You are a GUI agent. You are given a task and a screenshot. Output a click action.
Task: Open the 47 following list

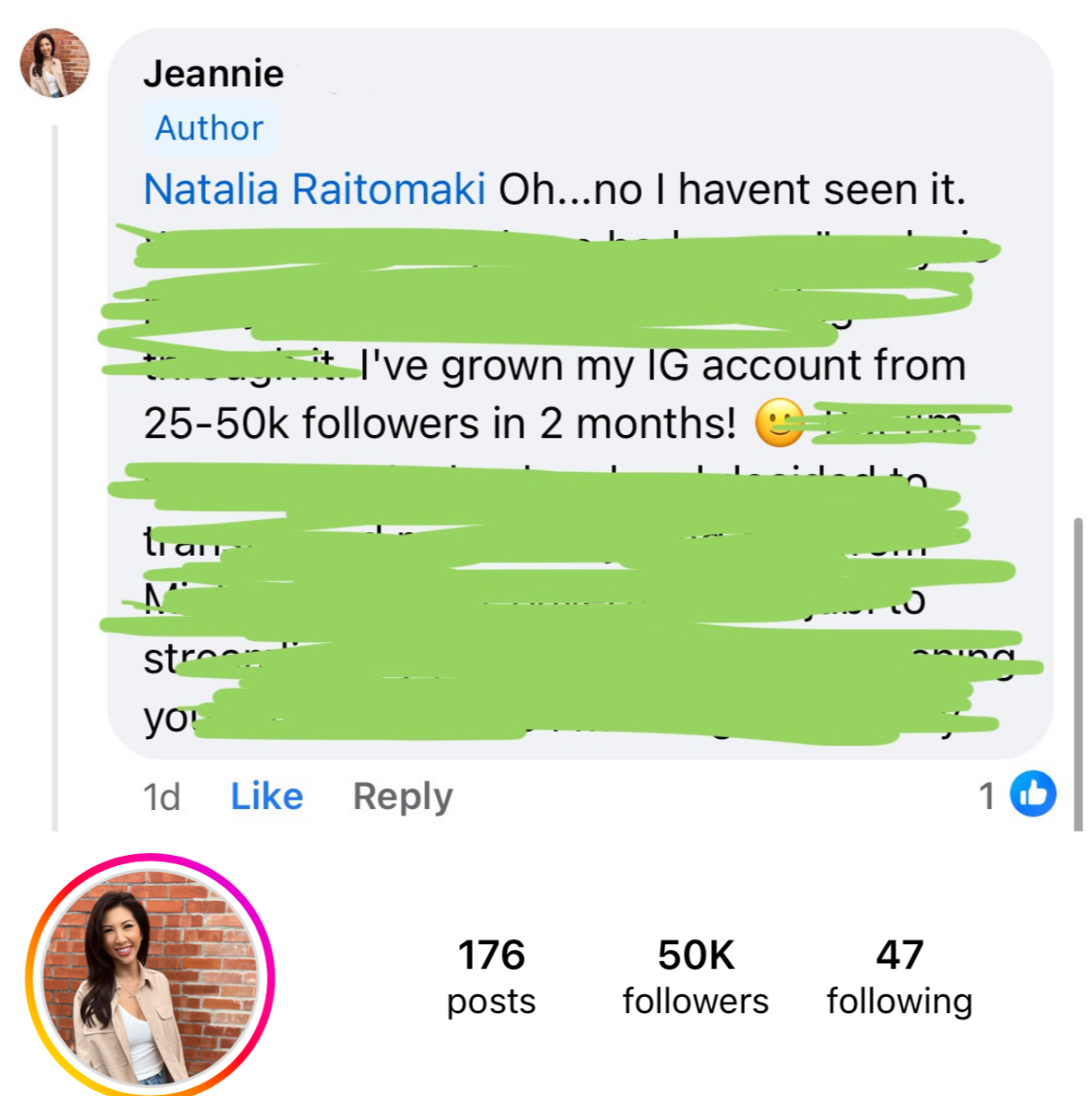[900, 976]
